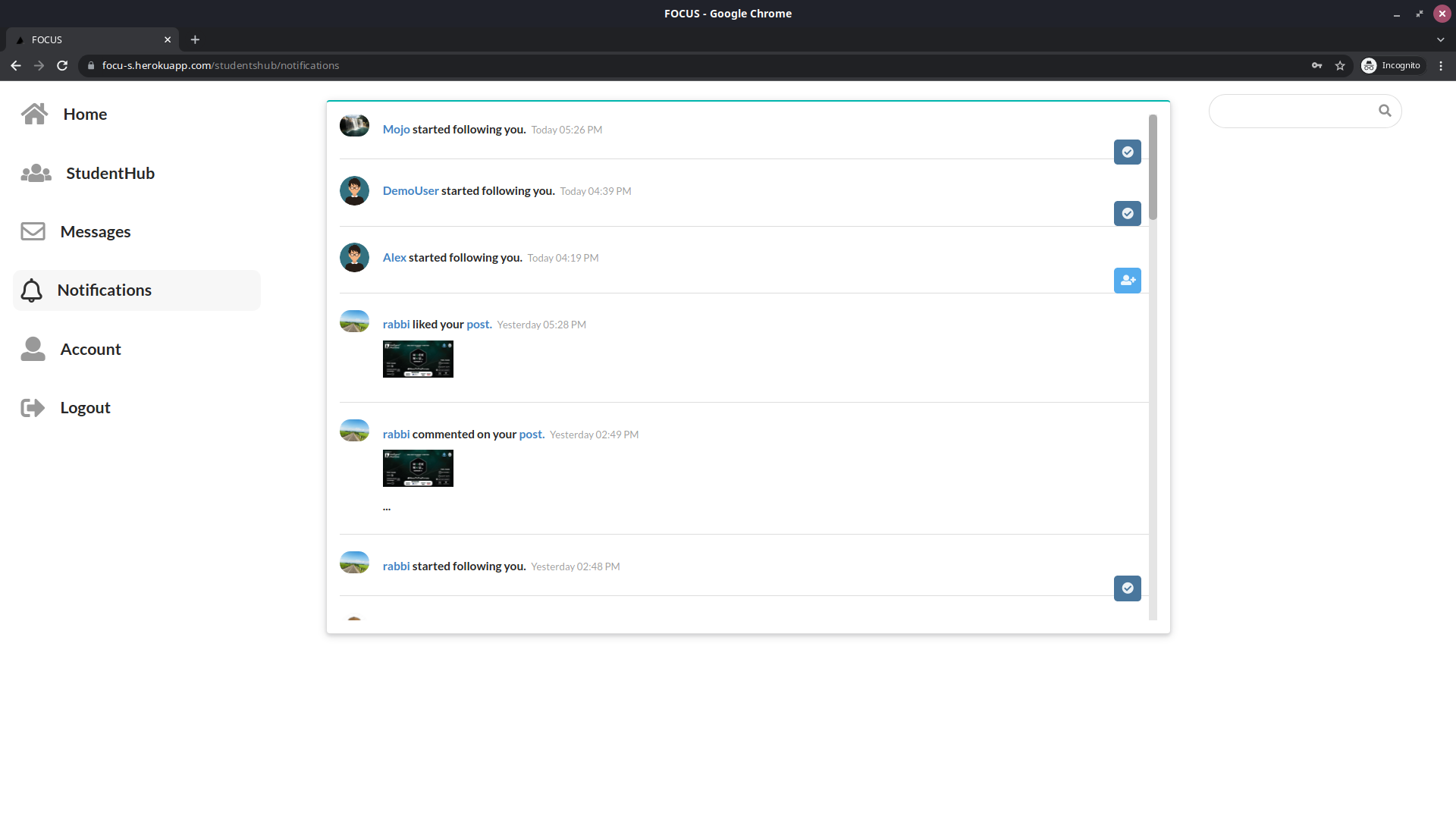Open Messages via the envelope icon
1456x819 pixels.
(x=33, y=231)
